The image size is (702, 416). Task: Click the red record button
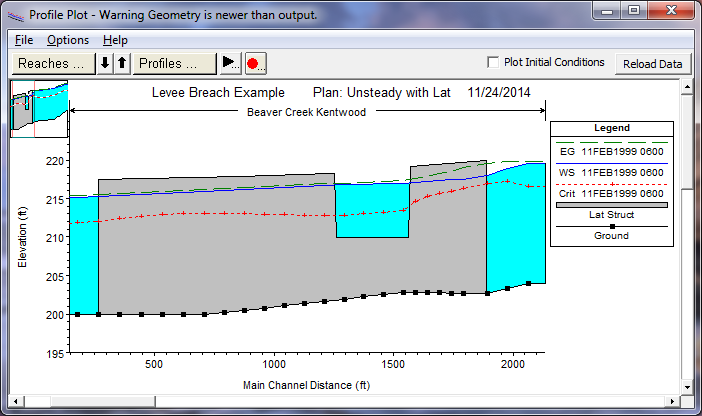(254, 63)
